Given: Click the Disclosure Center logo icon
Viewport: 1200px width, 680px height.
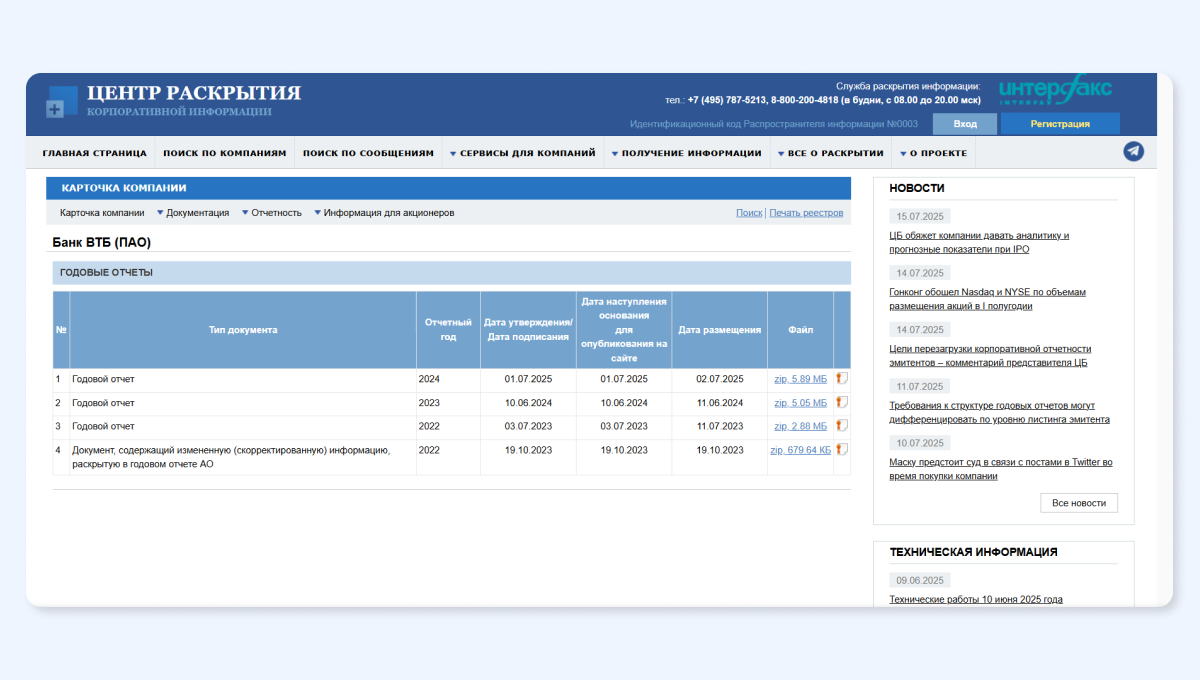Looking at the screenshot, I should click(62, 102).
